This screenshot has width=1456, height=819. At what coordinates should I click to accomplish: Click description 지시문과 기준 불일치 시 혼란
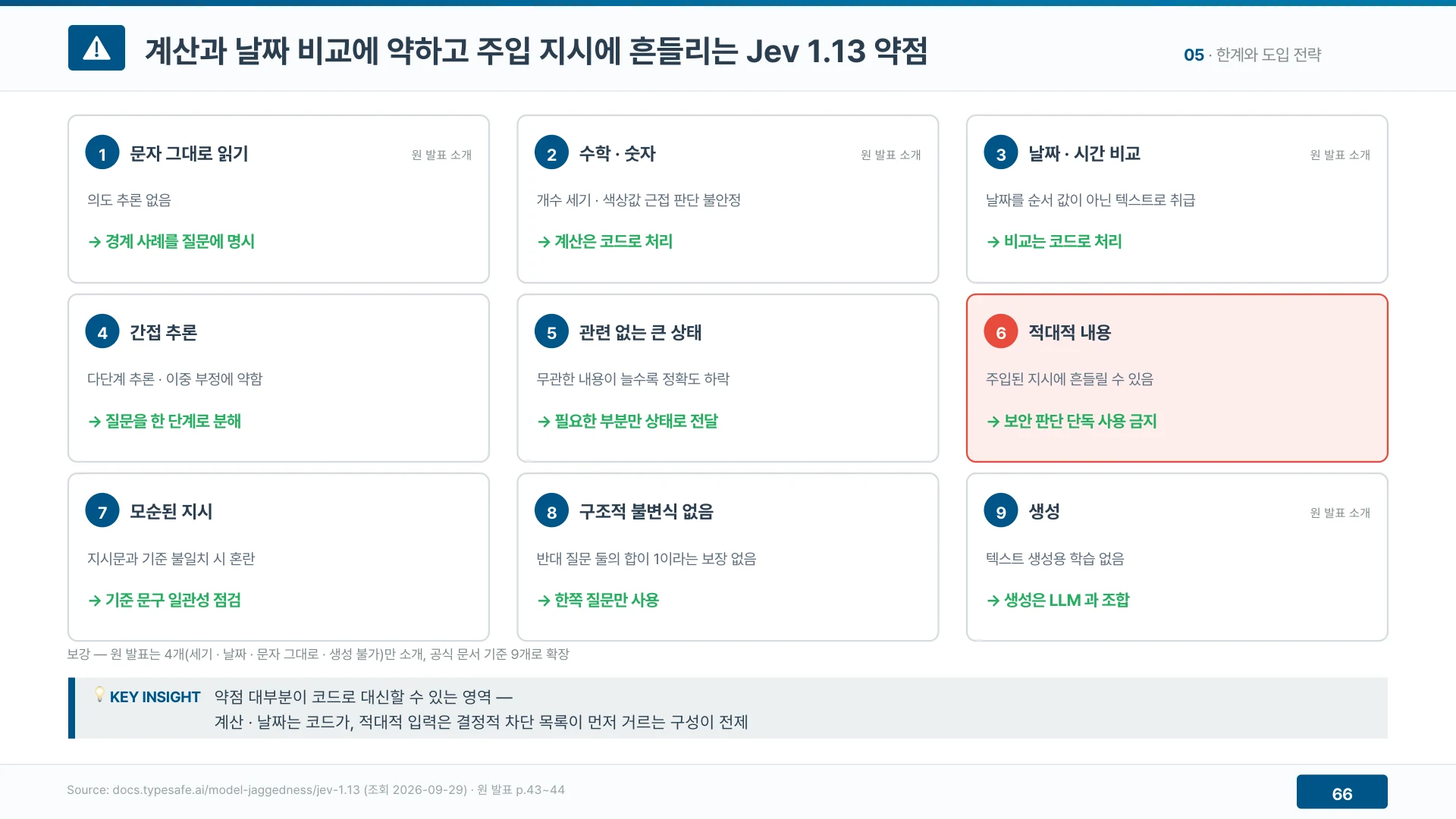(171, 559)
